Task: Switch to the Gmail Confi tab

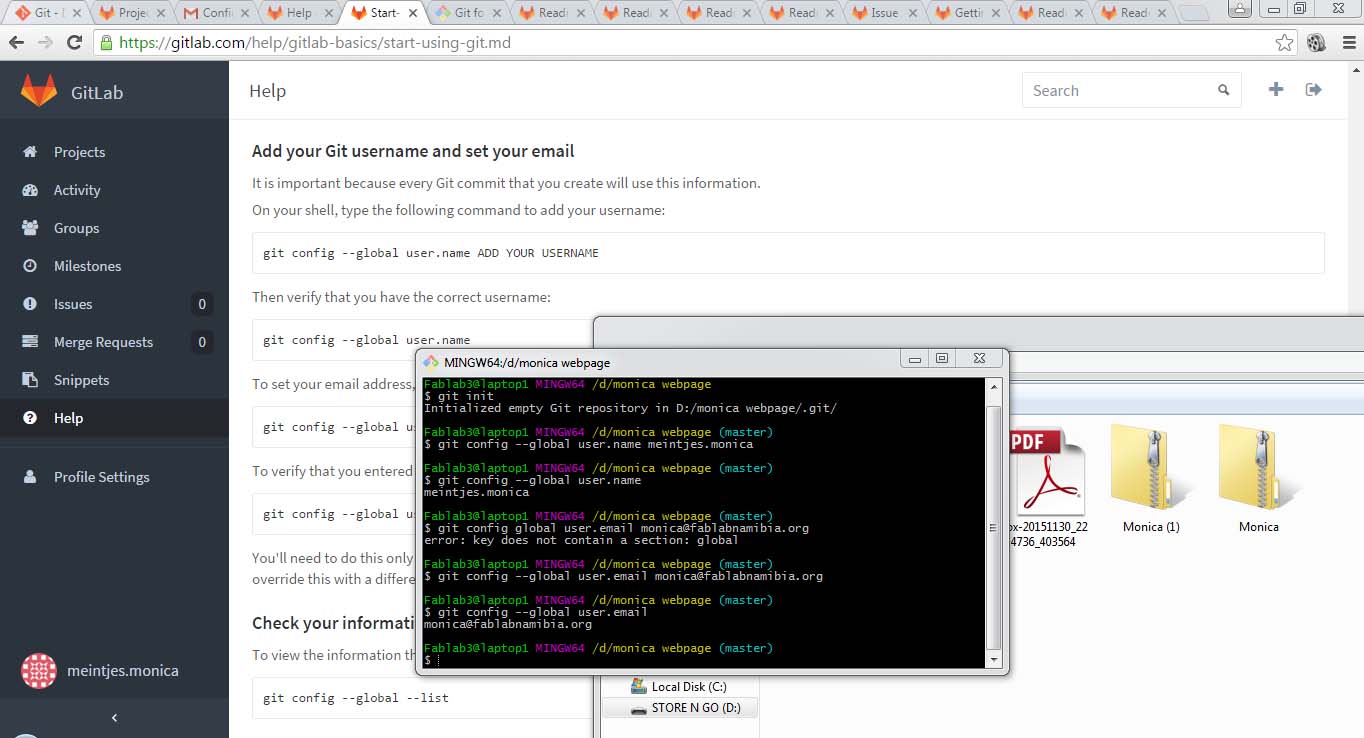Action: tap(215, 13)
